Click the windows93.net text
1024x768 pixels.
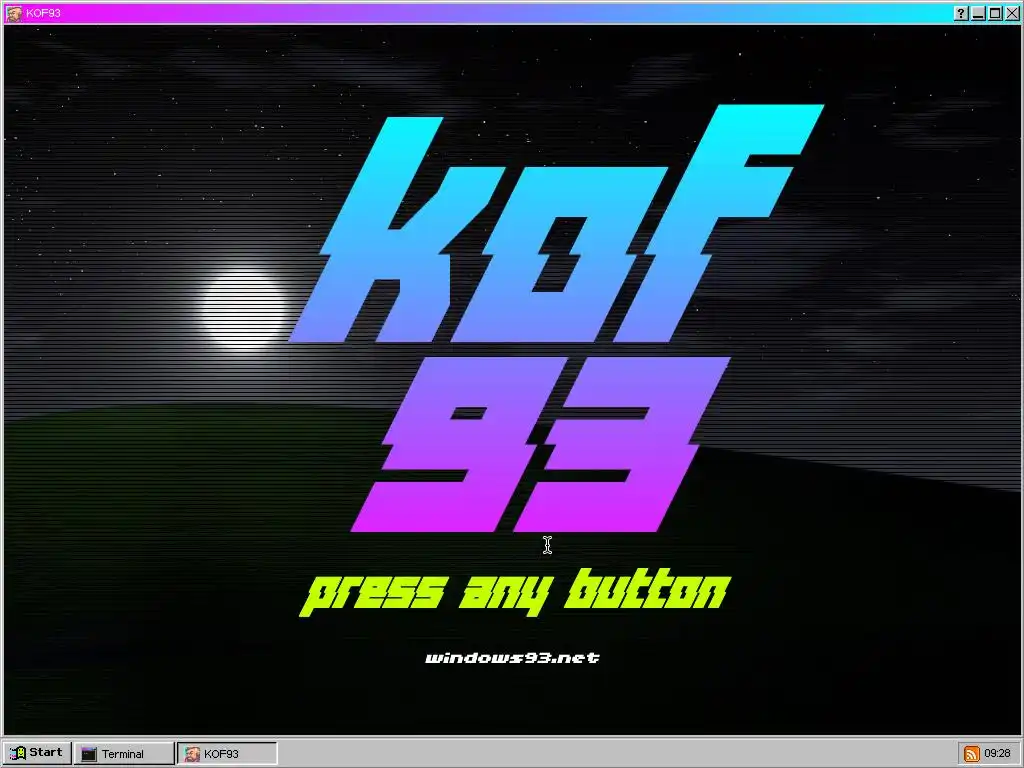point(512,658)
